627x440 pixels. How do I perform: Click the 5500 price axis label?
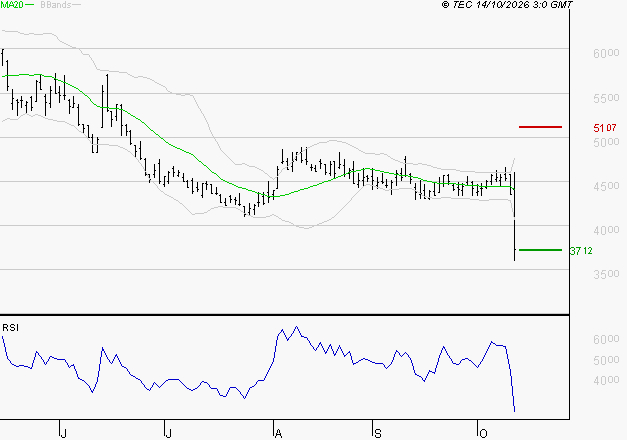(x=606, y=98)
